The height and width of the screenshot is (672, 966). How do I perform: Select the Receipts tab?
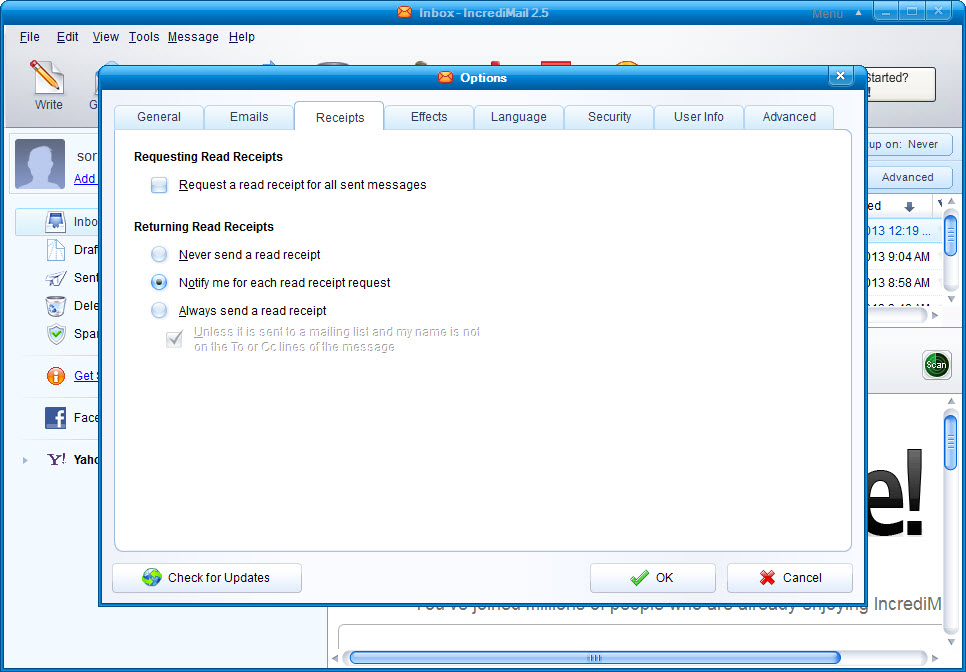[x=339, y=116]
